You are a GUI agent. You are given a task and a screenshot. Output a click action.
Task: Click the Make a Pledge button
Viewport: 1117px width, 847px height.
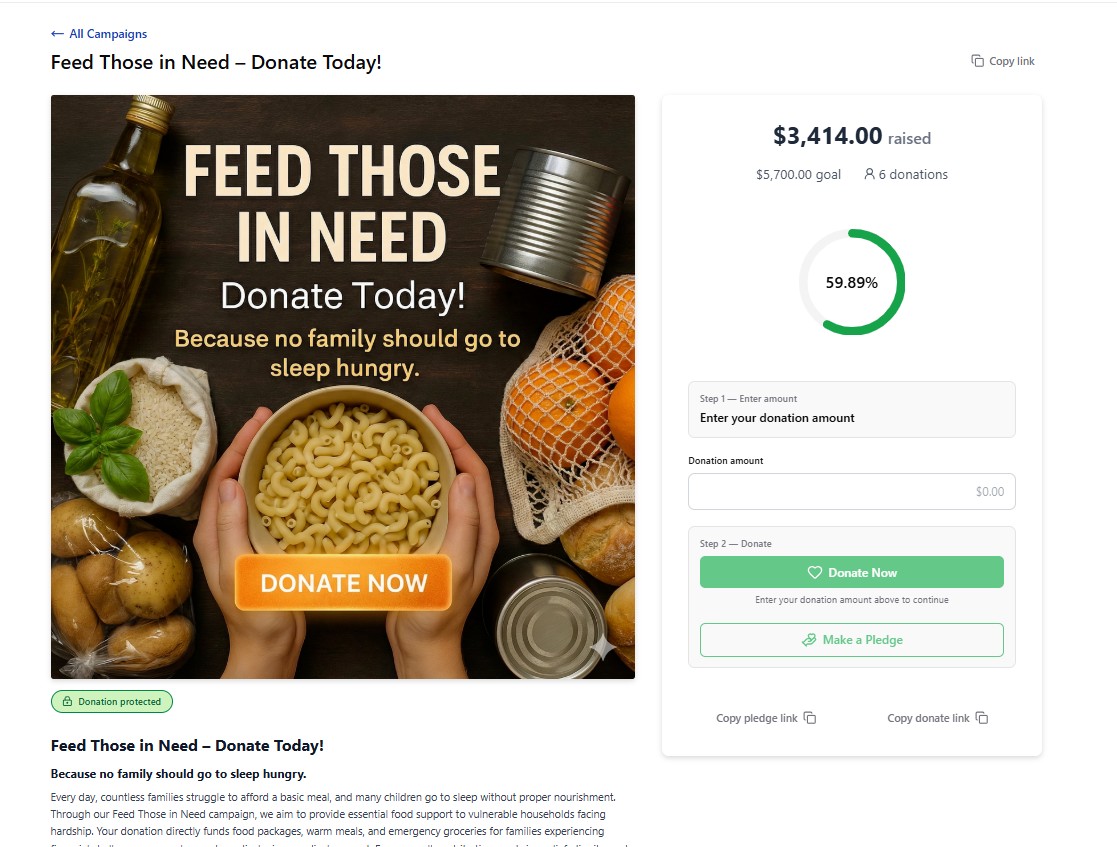coord(851,640)
